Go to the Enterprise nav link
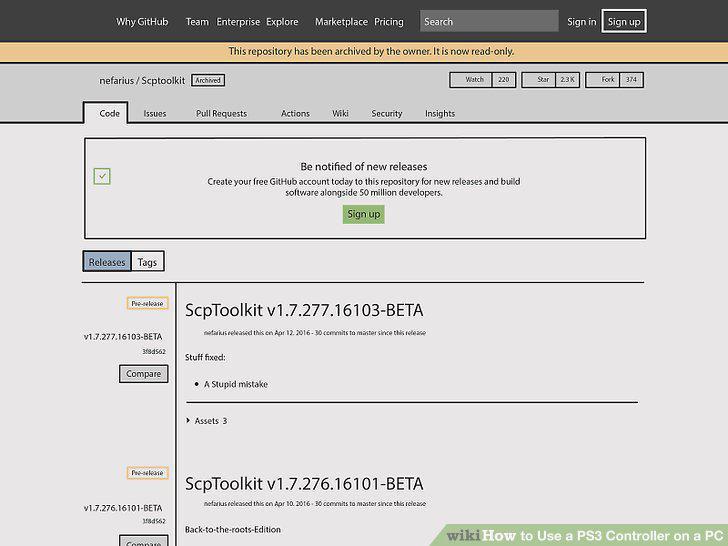728x546 pixels. click(x=238, y=22)
